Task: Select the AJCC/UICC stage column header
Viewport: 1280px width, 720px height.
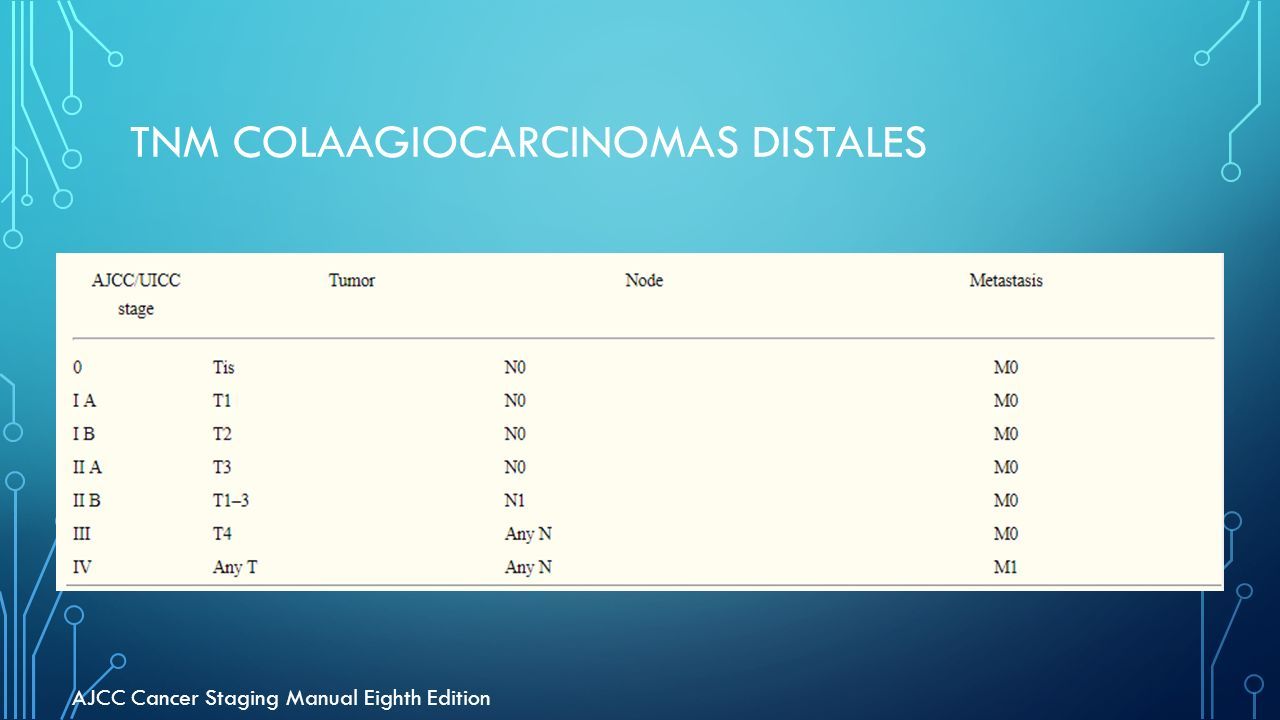Action: tap(136, 294)
